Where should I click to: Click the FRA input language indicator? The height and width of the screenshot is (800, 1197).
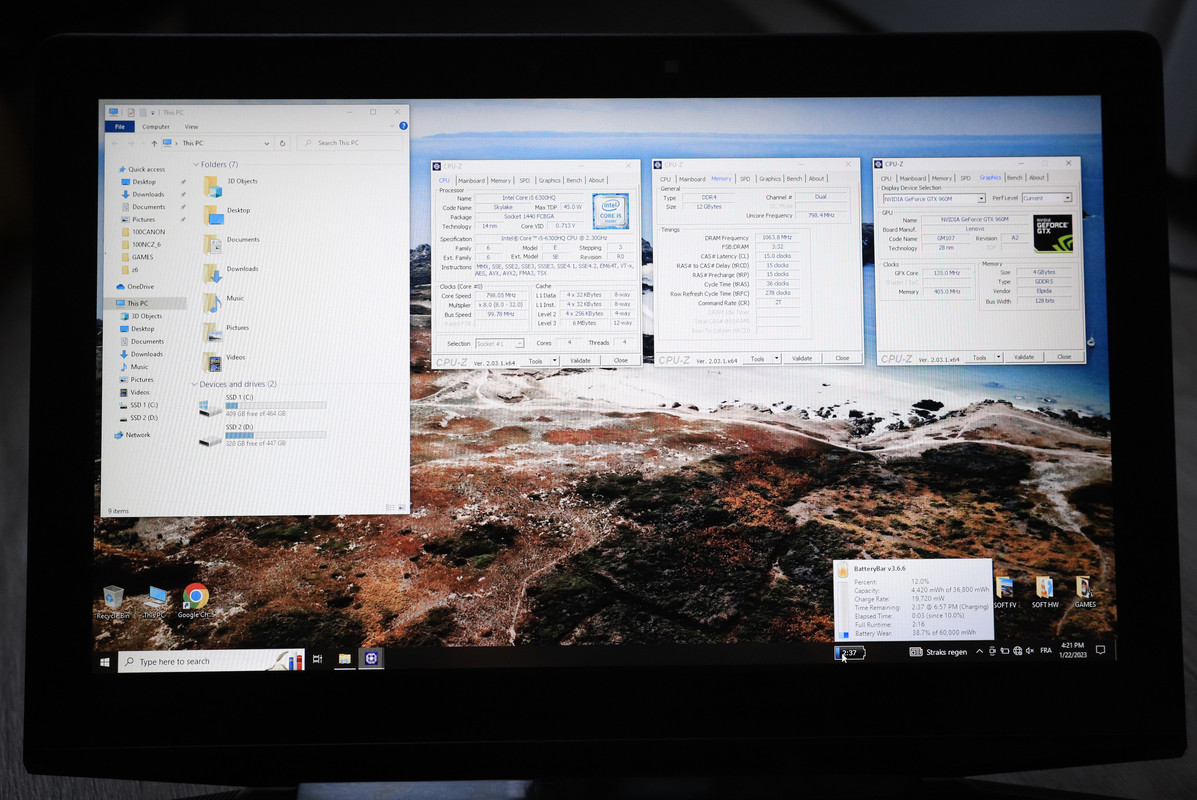tap(1046, 650)
